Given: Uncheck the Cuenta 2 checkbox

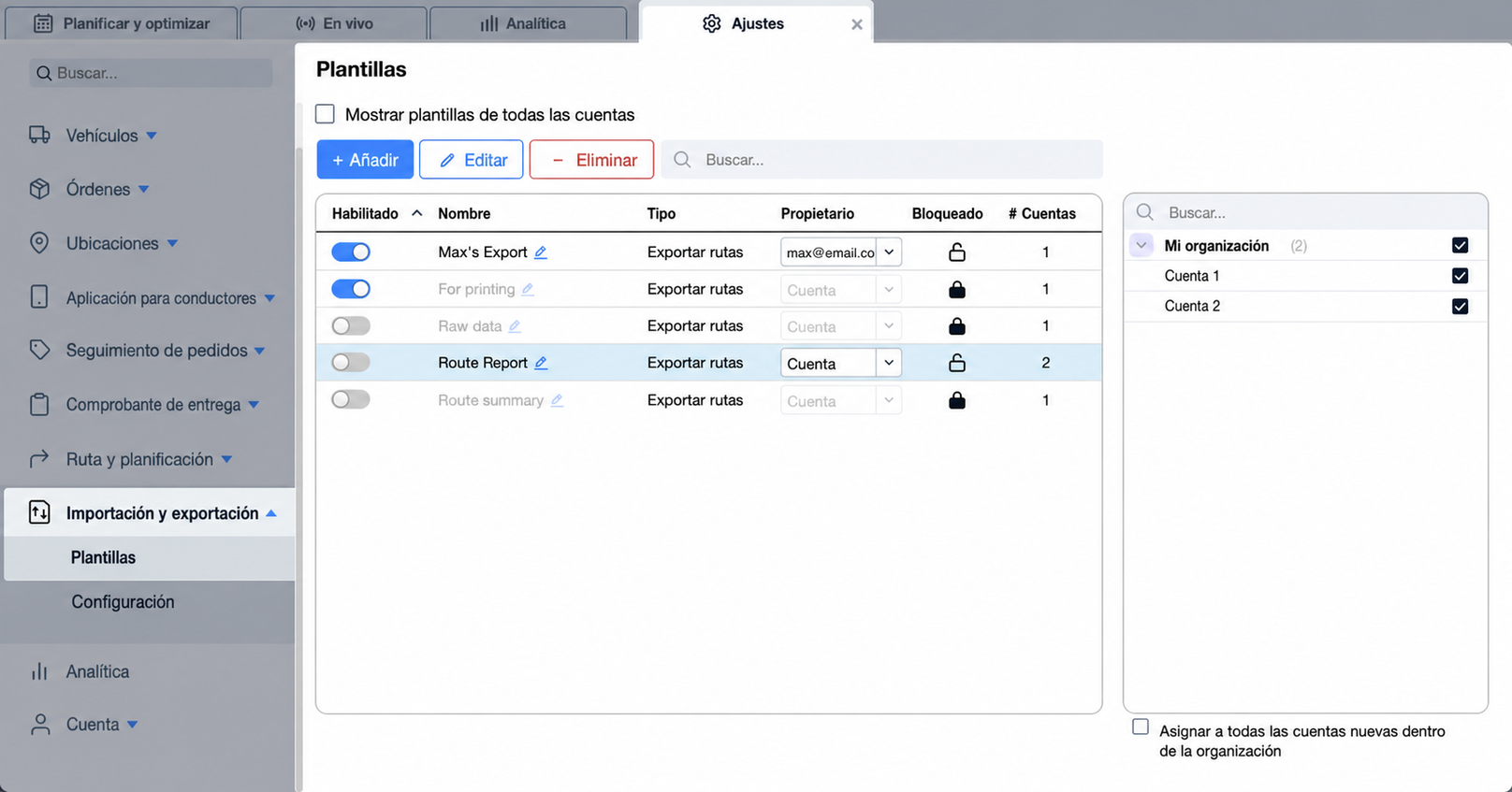Looking at the screenshot, I should pos(1460,306).
